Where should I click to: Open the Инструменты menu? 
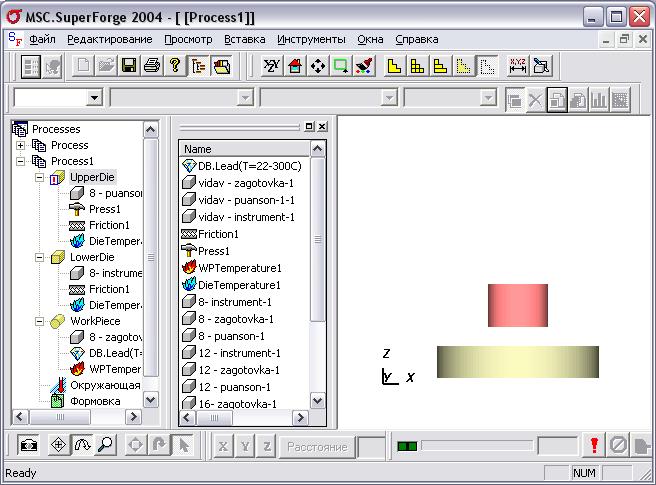(311, 39)
